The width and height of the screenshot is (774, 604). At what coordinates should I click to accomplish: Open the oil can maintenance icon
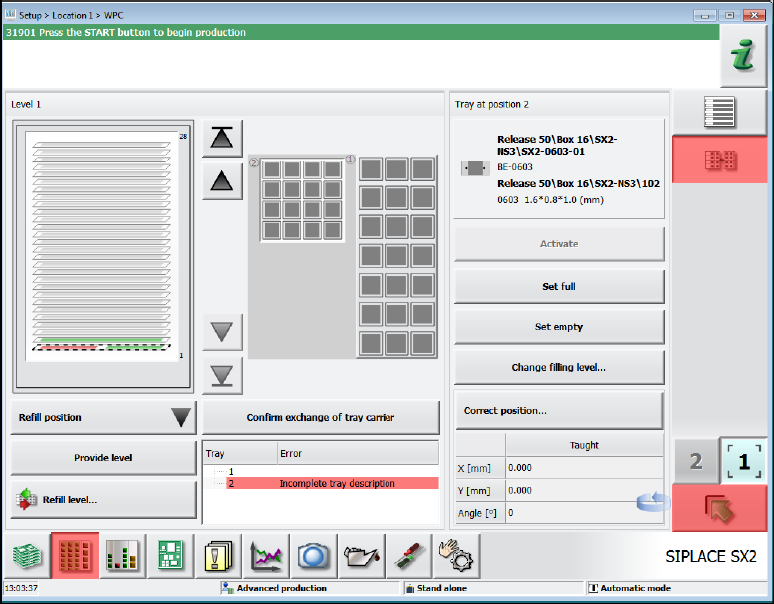coord(361,555)
